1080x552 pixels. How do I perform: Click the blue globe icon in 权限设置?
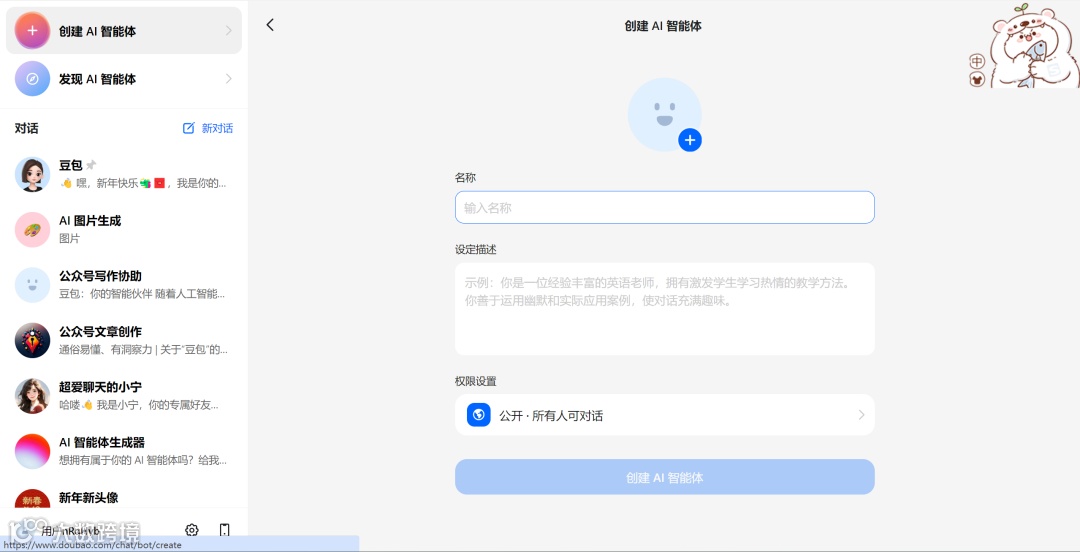pos(479,415)
